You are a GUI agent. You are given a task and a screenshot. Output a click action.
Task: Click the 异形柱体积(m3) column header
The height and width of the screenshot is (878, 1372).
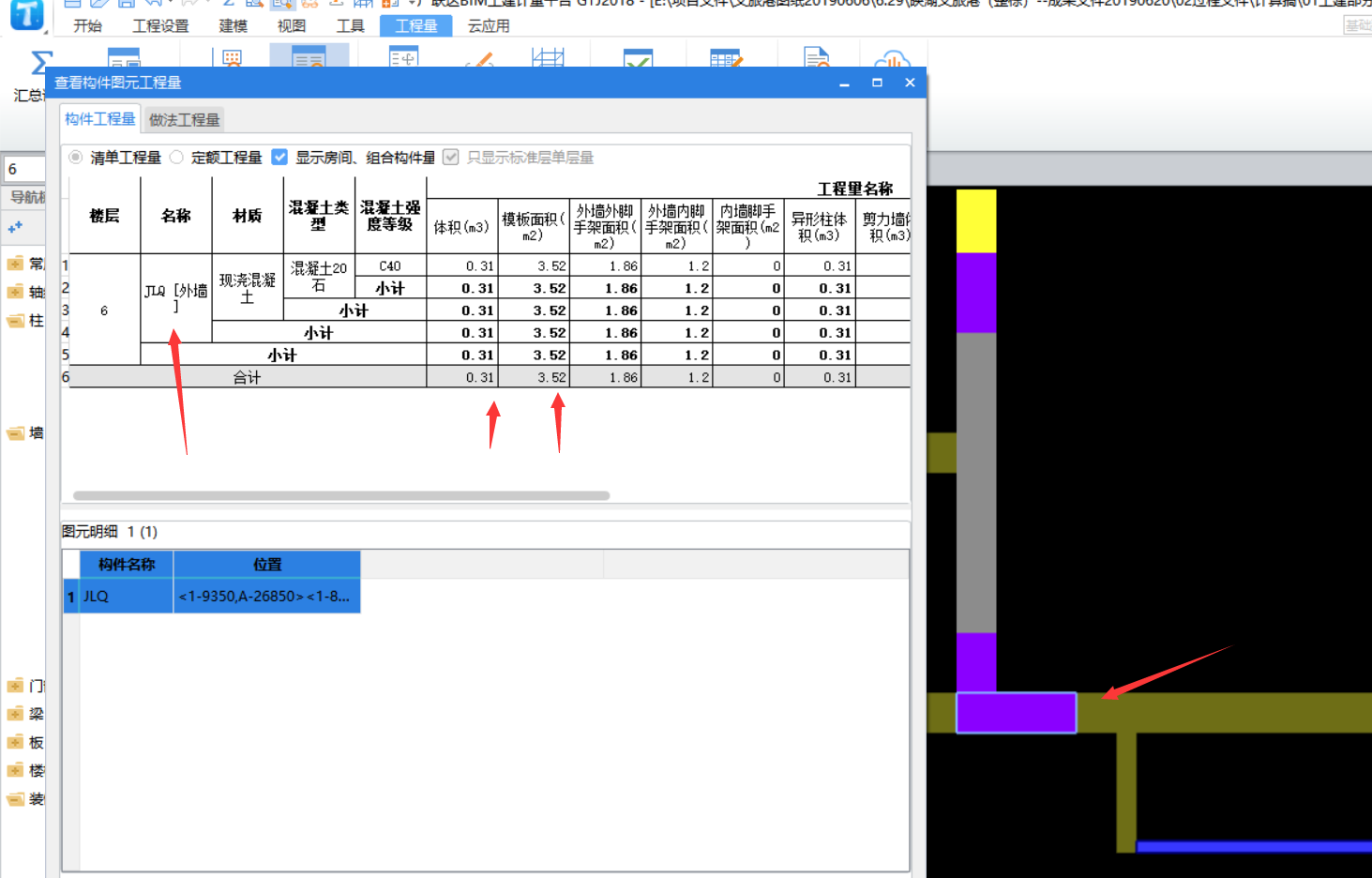819,227
